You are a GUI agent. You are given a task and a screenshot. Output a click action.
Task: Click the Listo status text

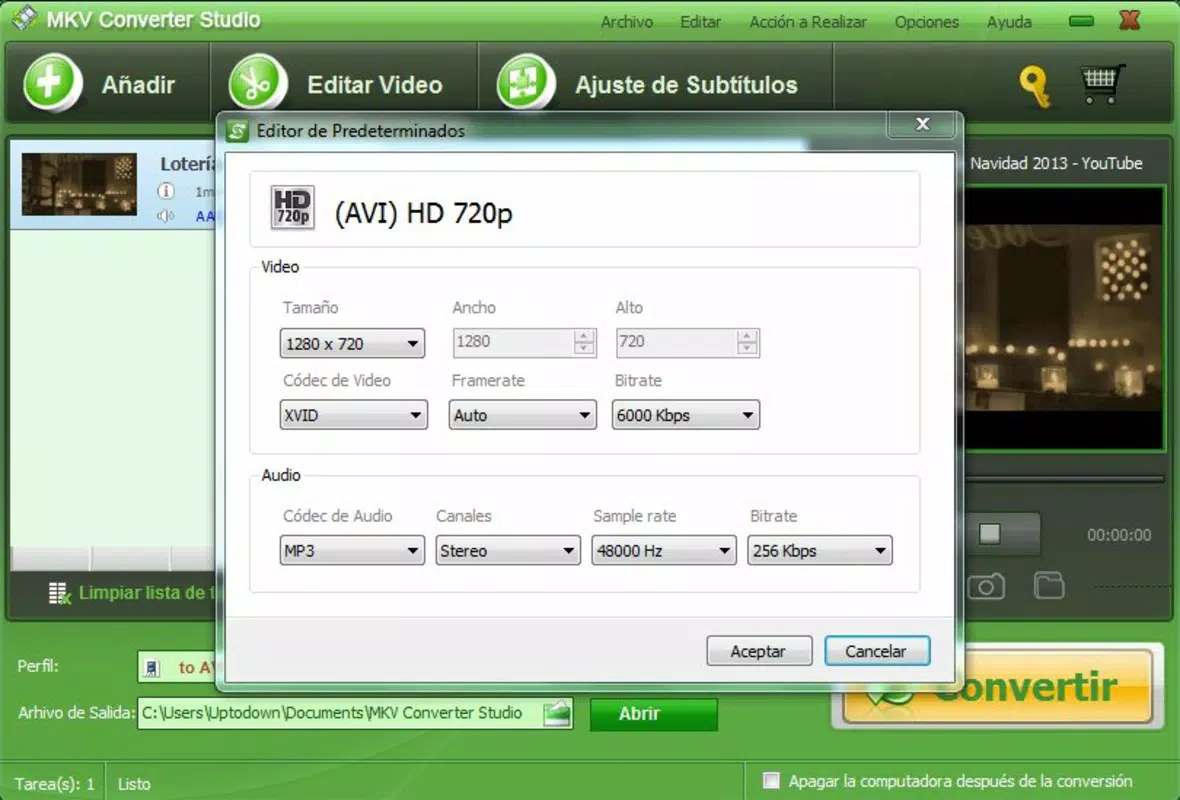(134, 783)
